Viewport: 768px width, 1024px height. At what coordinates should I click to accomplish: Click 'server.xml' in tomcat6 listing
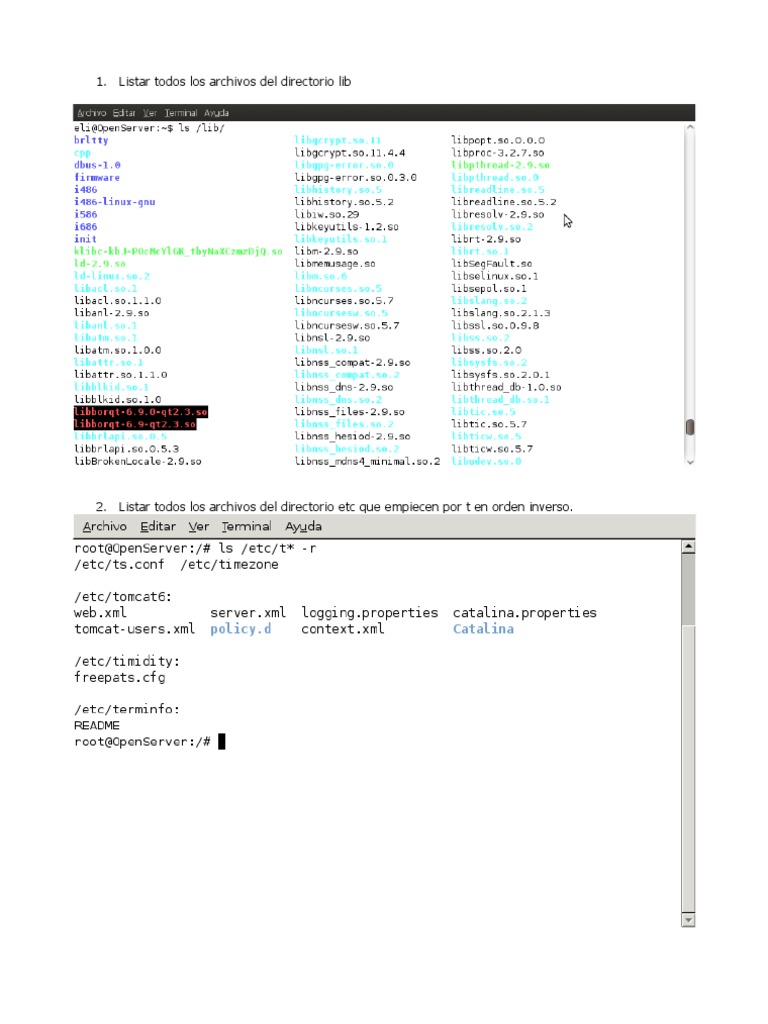click(x=248, y=613)
